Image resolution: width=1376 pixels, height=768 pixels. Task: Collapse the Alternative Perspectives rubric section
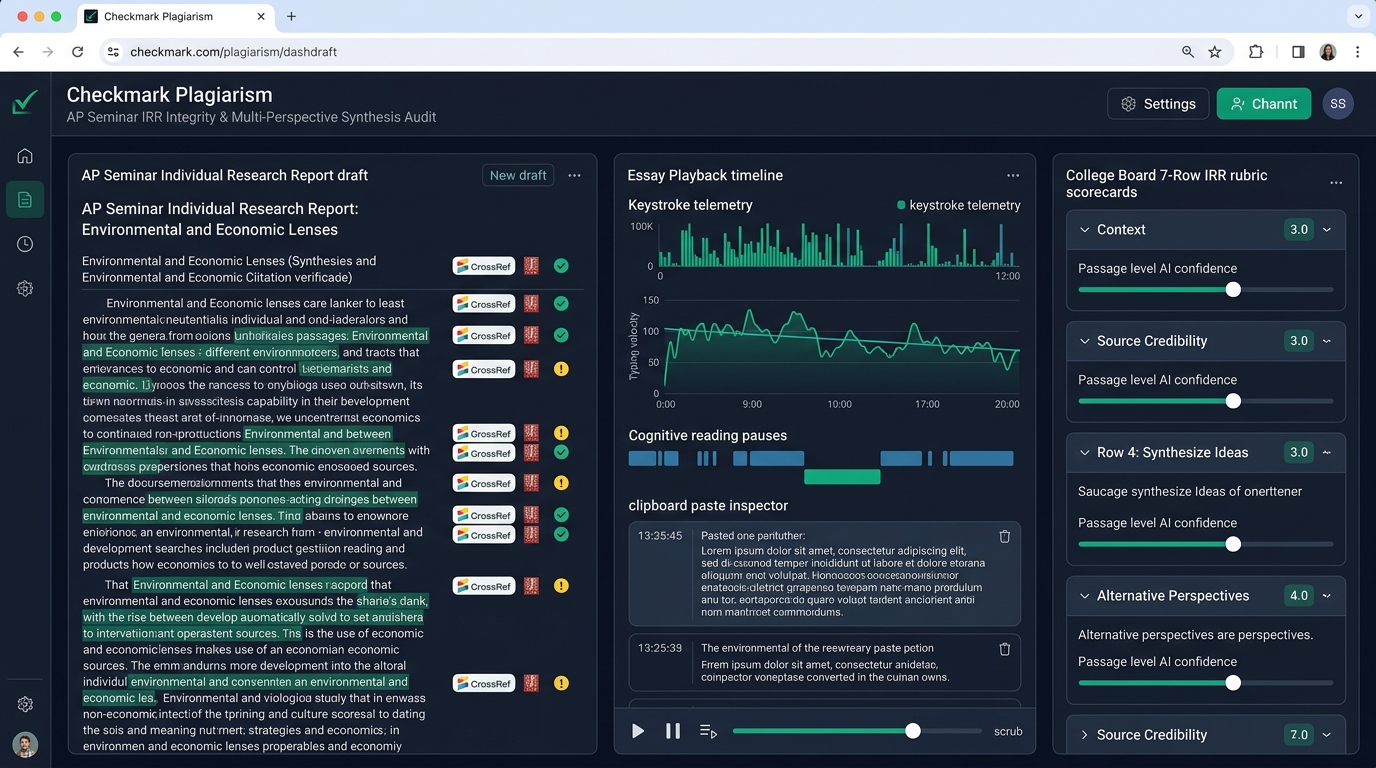(x=1085, y=596)
